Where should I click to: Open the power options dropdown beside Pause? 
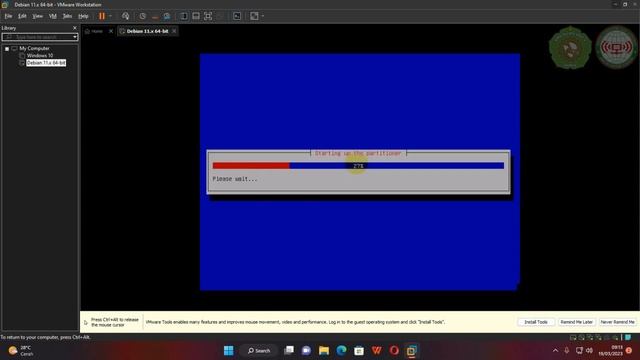111,16
